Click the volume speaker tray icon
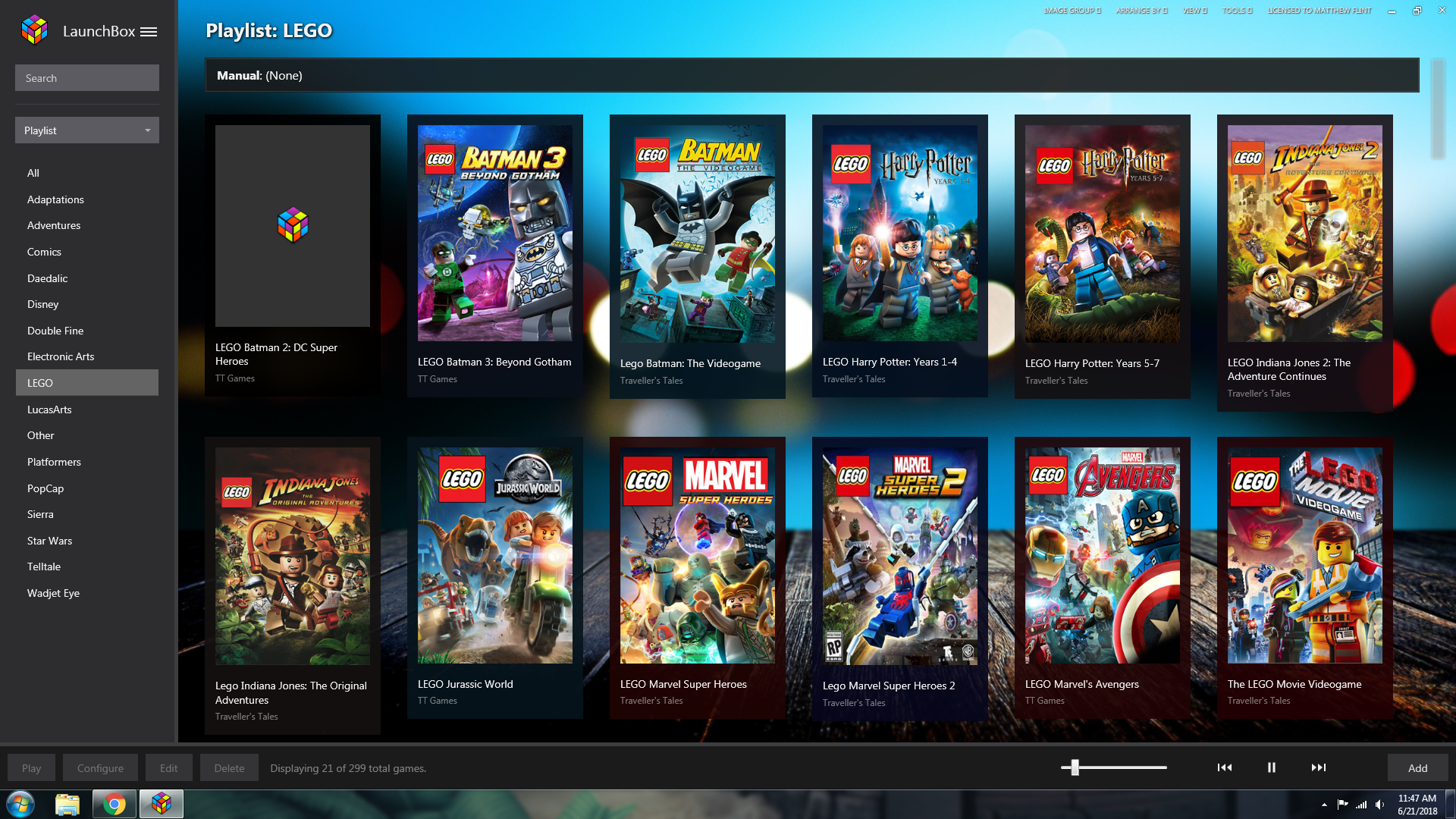The height and width of the screenshot is (819, 1456). pyautogui.click(x=1380, y=805)
